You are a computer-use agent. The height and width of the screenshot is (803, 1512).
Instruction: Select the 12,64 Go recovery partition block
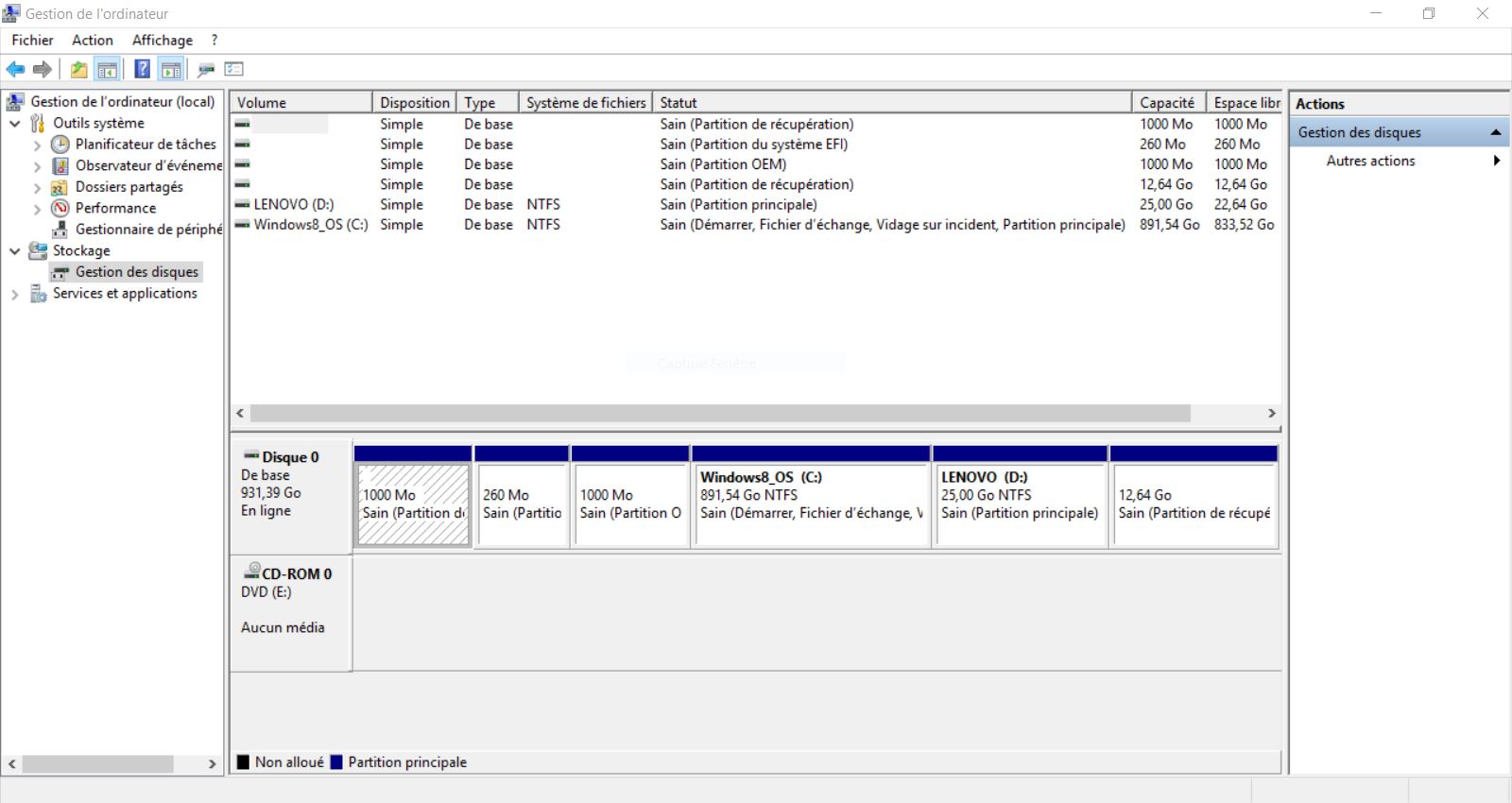(1194, 504)
